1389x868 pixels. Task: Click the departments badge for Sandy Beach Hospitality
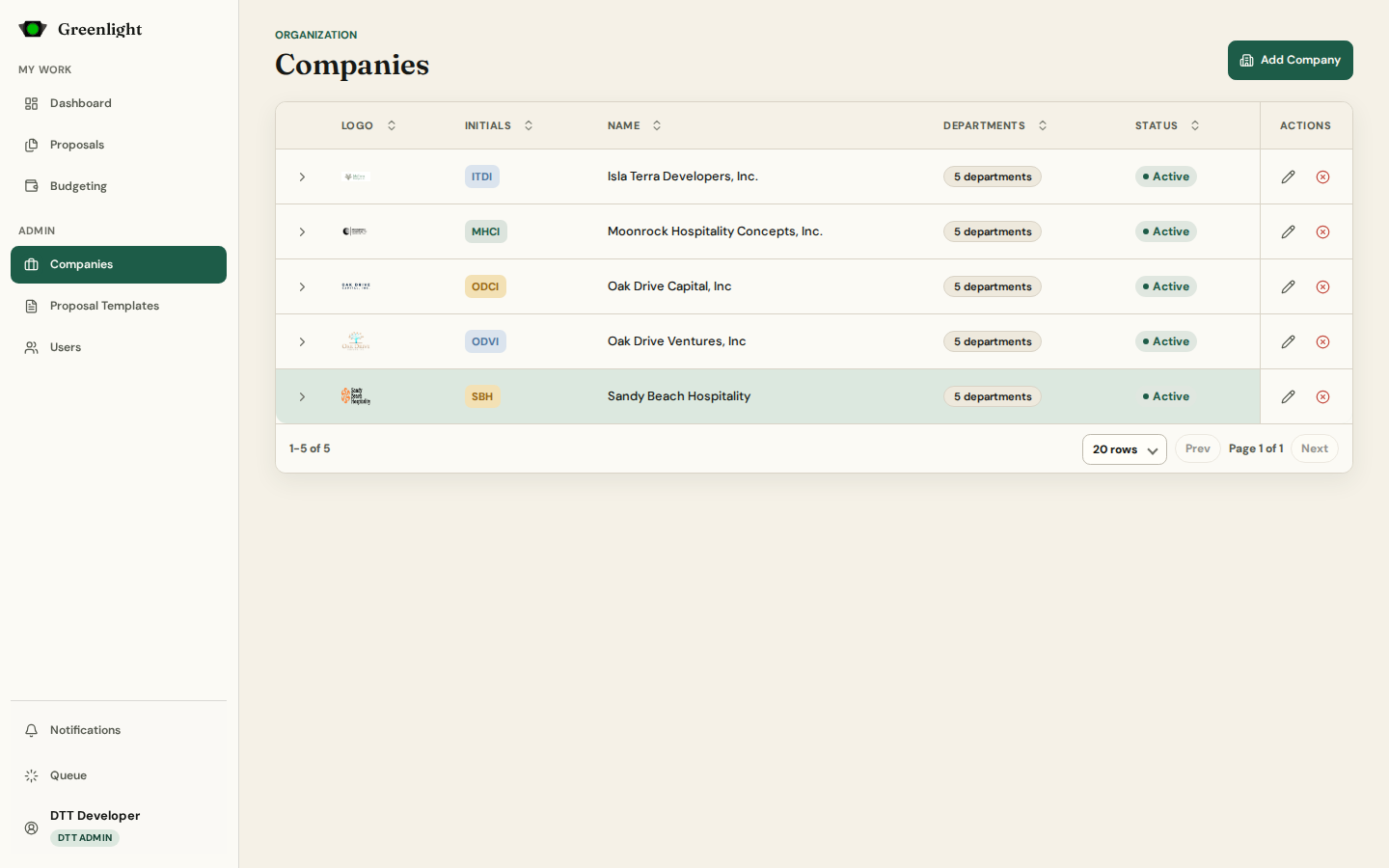coord(993,396)
